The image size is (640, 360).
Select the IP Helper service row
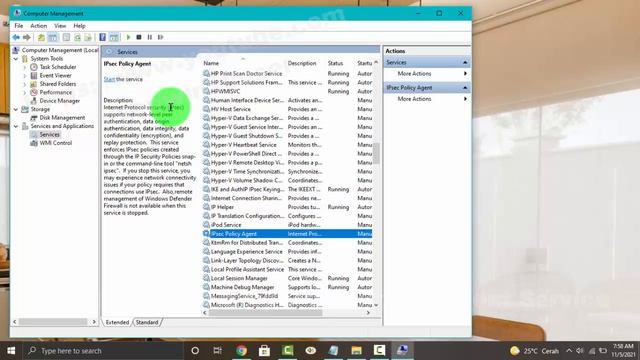pyautogui.click(x=287, y=207)
